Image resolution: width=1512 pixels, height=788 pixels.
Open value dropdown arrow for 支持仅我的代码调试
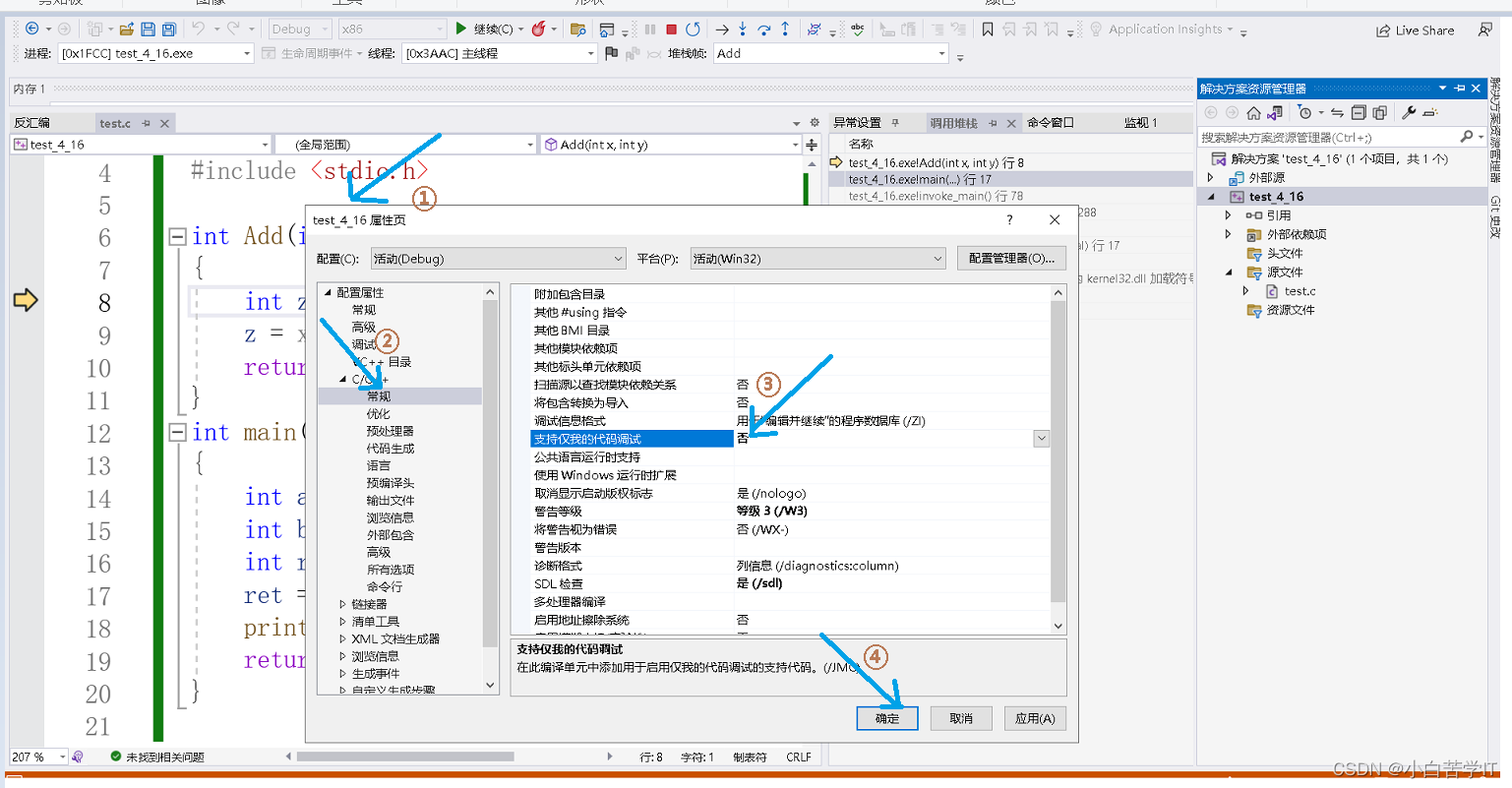1041,439
